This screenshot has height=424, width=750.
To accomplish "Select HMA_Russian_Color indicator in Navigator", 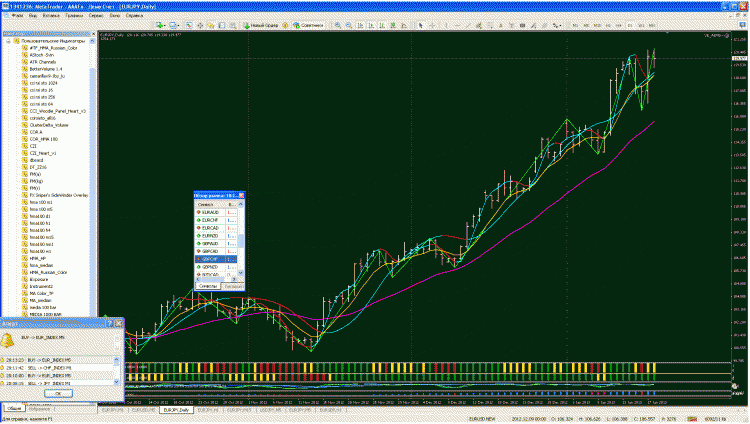I will [48, 272].
